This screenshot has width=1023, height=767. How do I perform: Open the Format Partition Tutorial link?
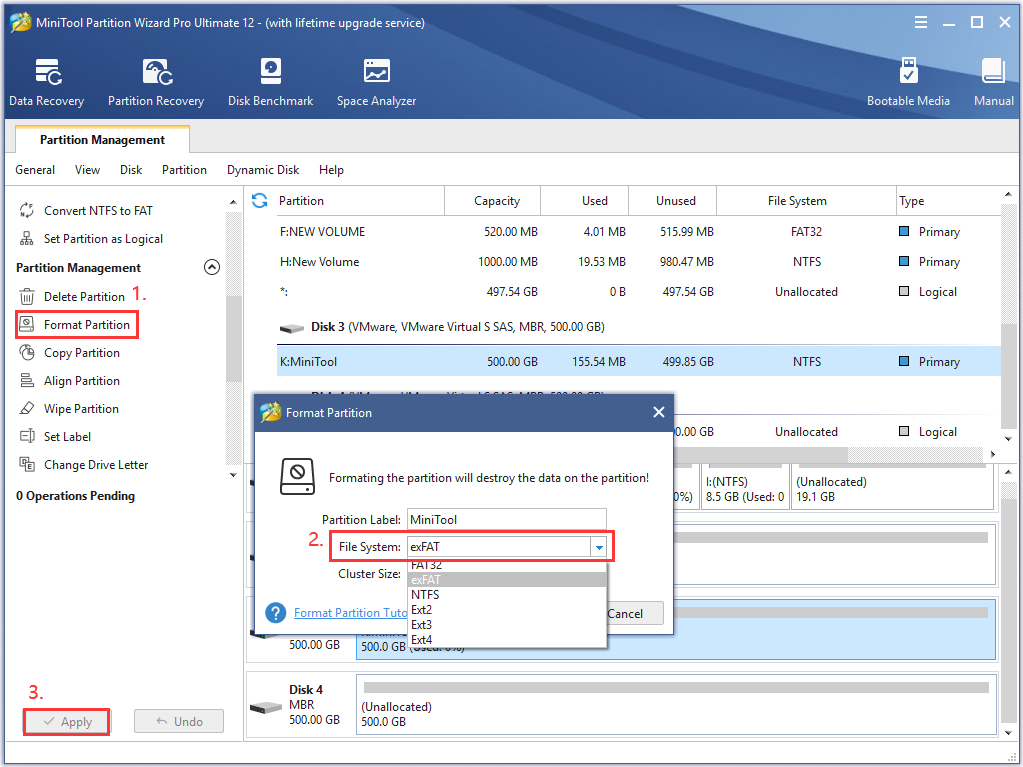[350, 612]
